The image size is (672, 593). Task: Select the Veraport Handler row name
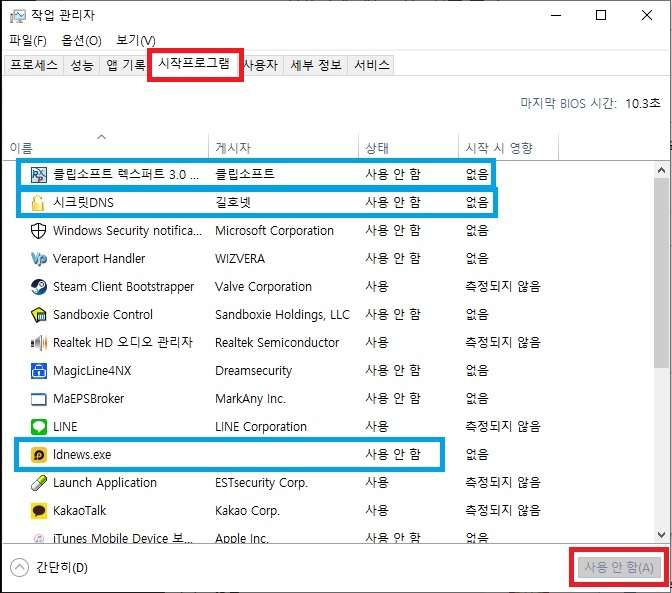99,259
